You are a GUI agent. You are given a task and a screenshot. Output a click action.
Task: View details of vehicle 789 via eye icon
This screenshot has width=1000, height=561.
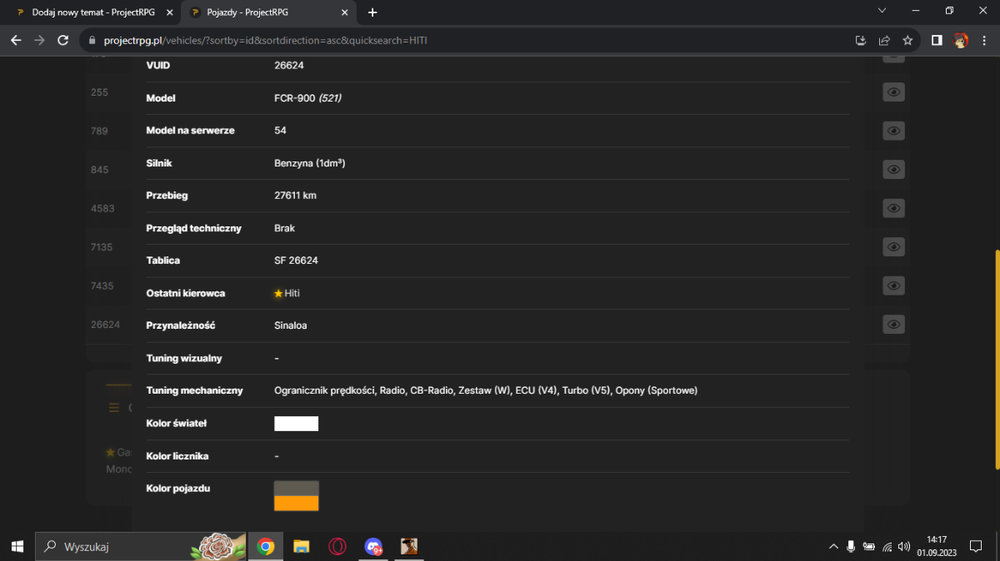coord(893,131)
